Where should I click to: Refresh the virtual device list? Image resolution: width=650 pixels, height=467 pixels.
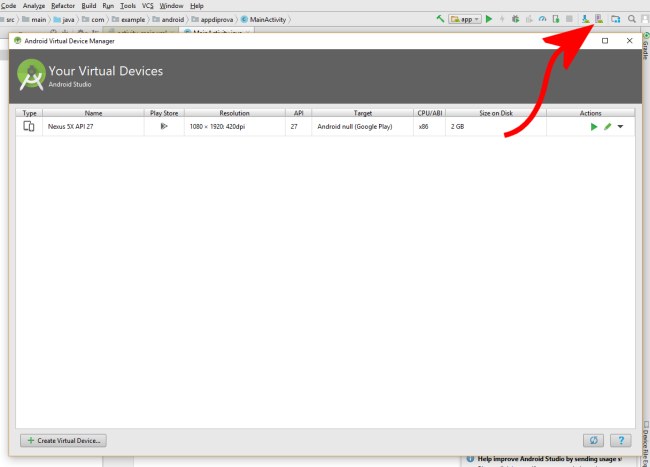(x=594, y=440)
